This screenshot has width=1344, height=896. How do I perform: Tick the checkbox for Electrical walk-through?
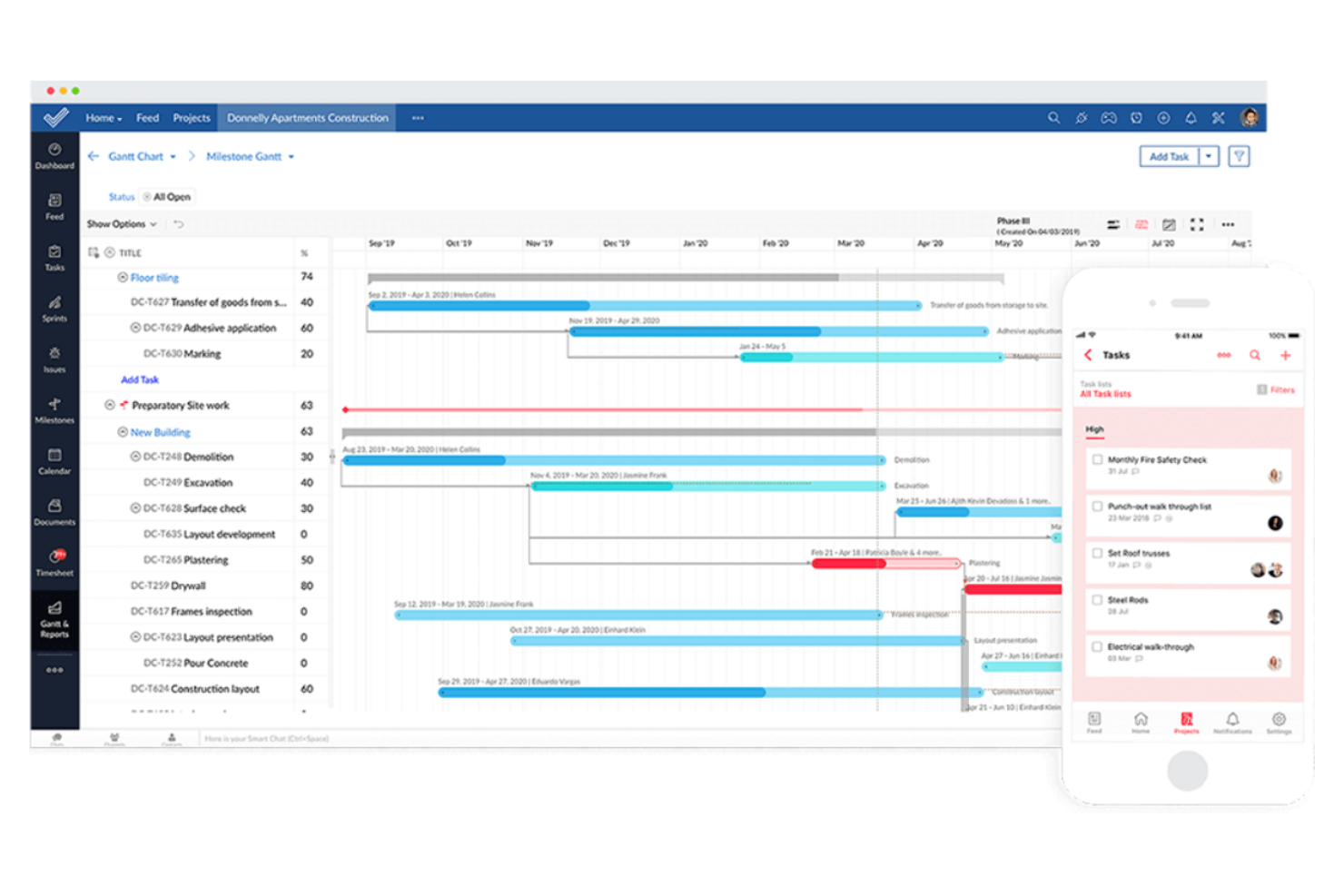(1097, 646)
